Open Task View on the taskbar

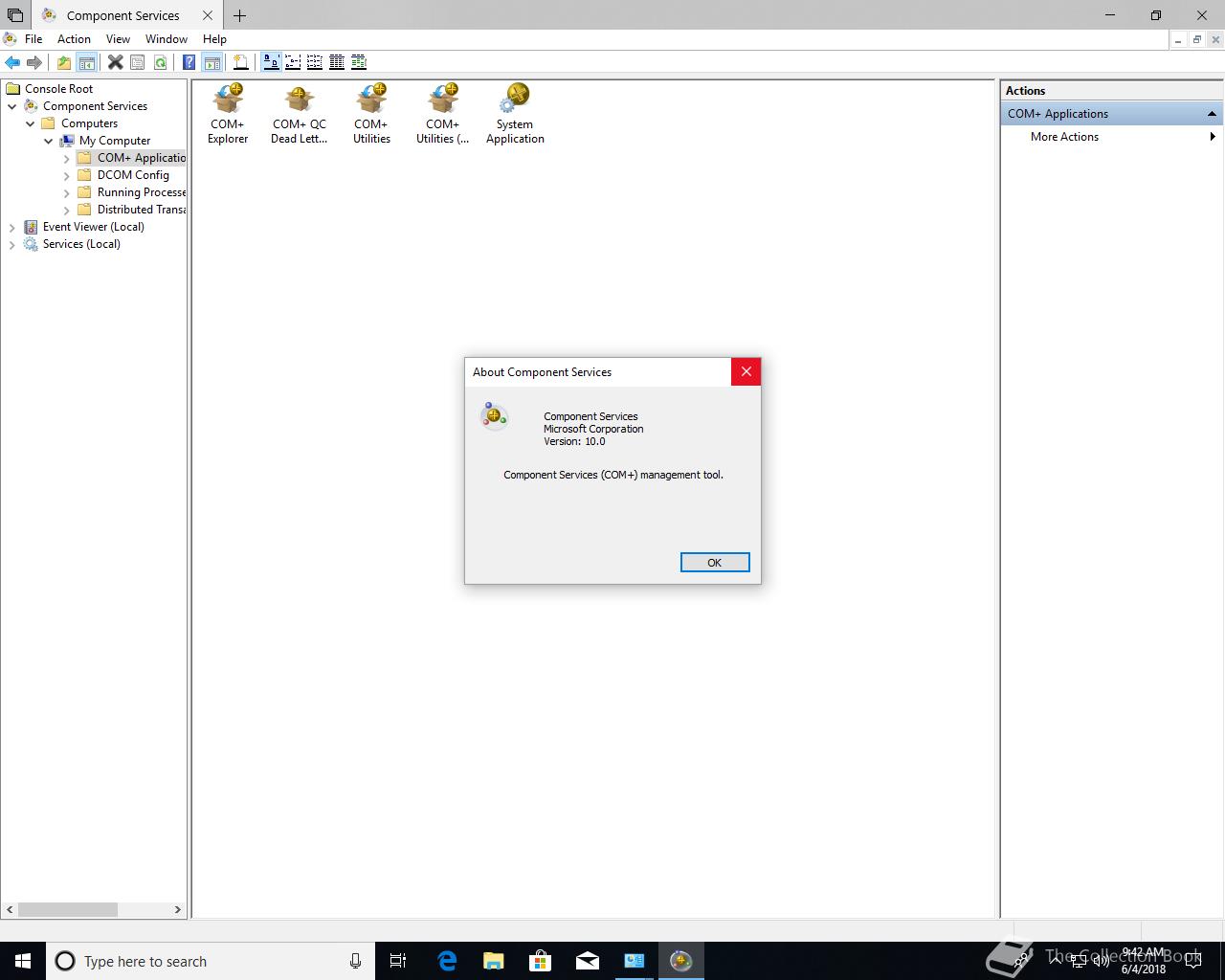click(x=398, y=961)
